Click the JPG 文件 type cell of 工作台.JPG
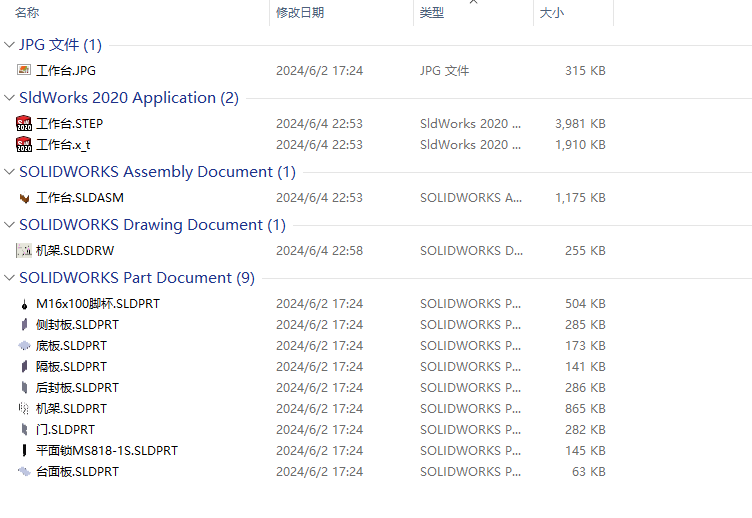752x518 pixels. (445, 71)
